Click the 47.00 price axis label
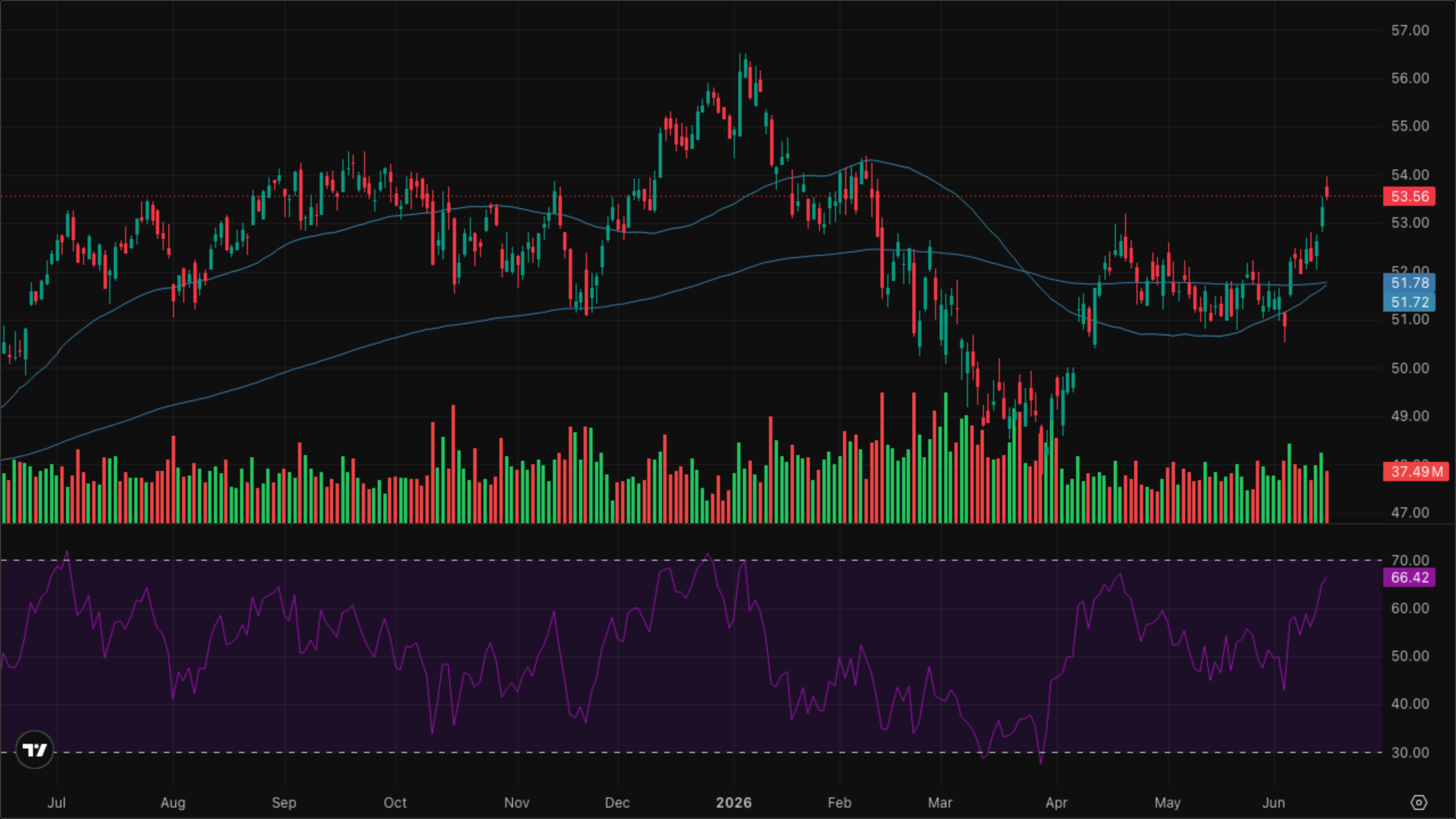 (x=1410, y=512)
